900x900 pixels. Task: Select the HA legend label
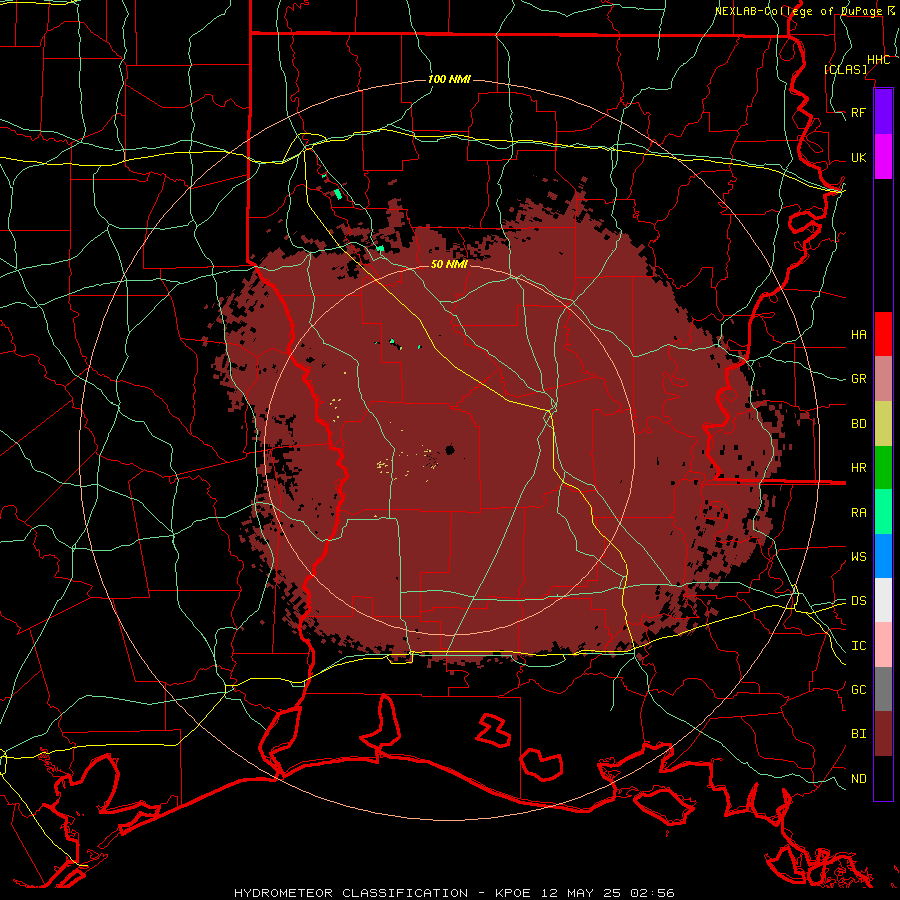coord(859,334)
